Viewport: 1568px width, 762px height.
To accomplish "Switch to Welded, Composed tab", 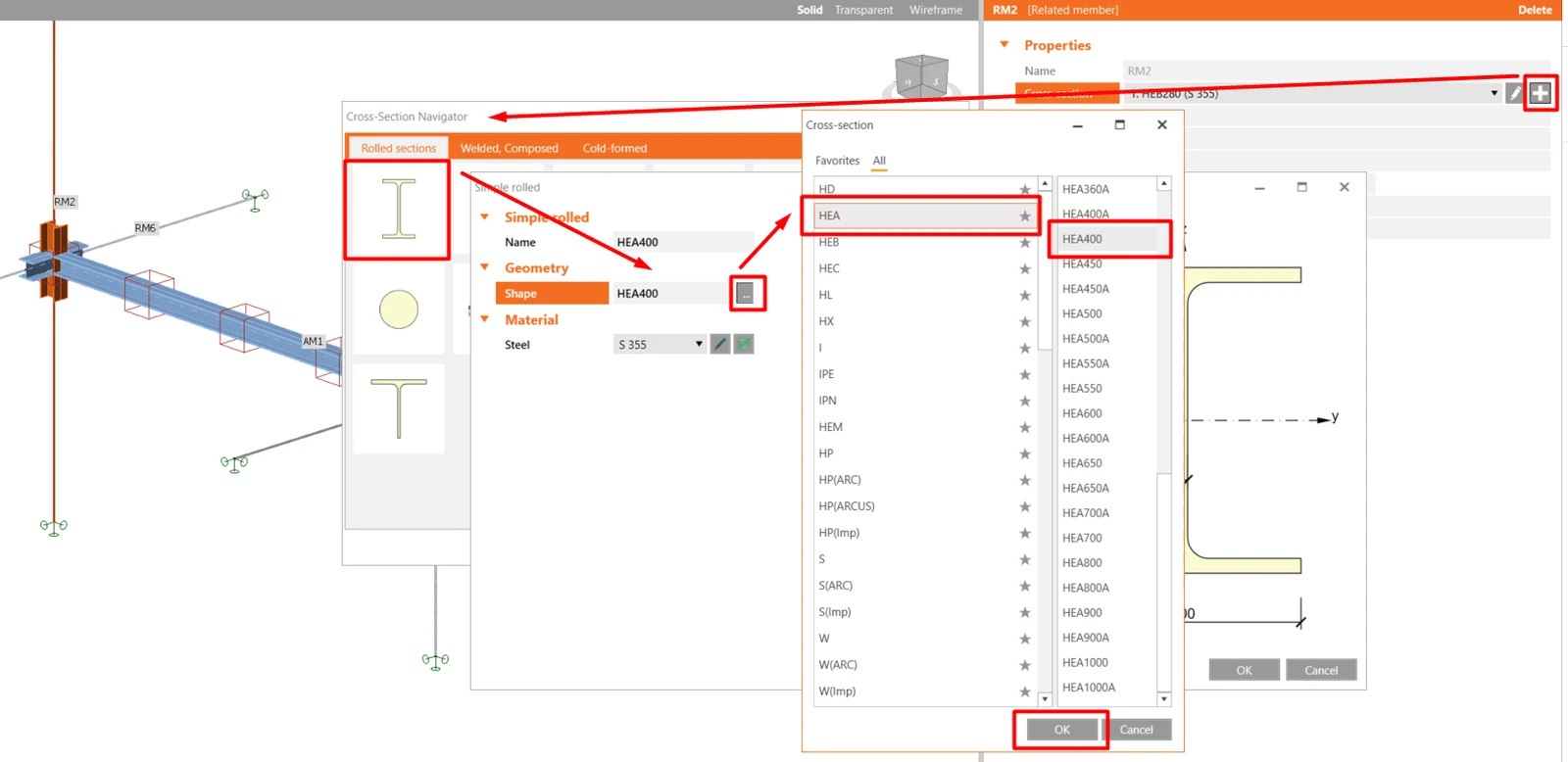I will [510, 148].
